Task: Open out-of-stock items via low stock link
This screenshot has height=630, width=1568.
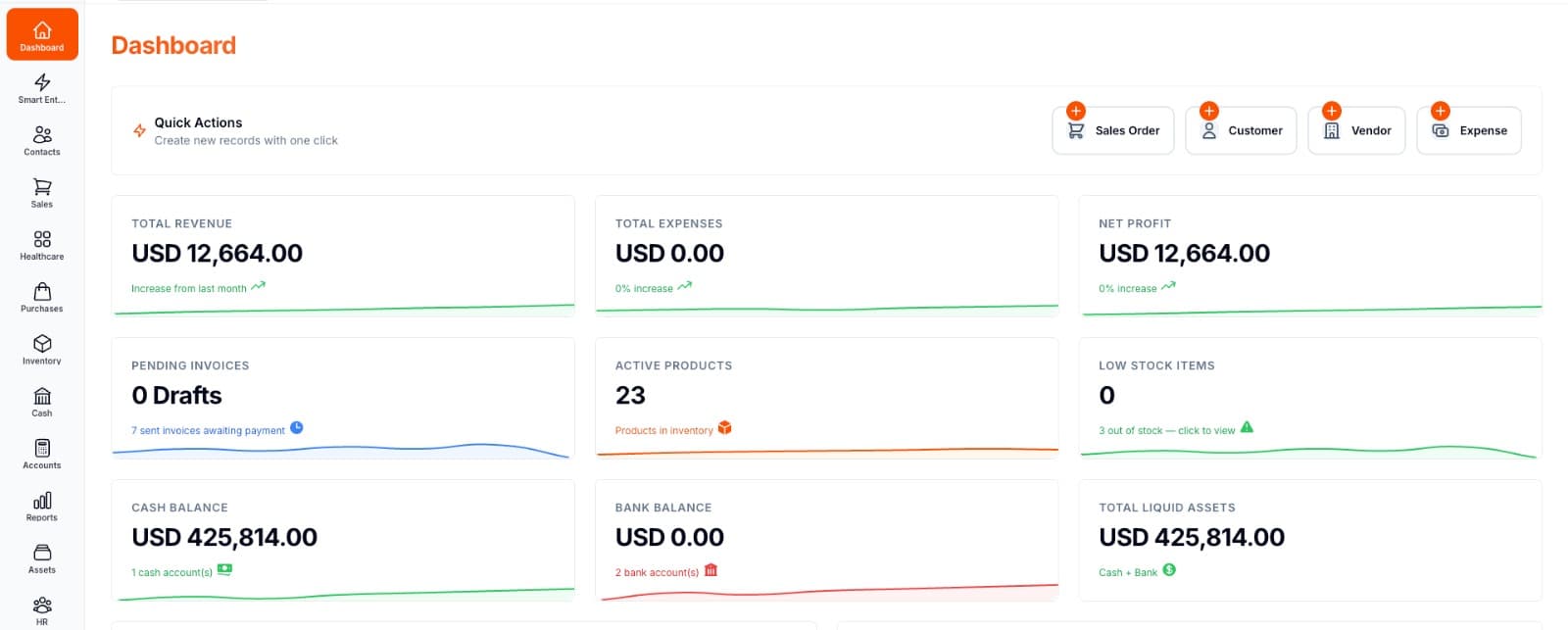Action: [x=1166, y=429]
